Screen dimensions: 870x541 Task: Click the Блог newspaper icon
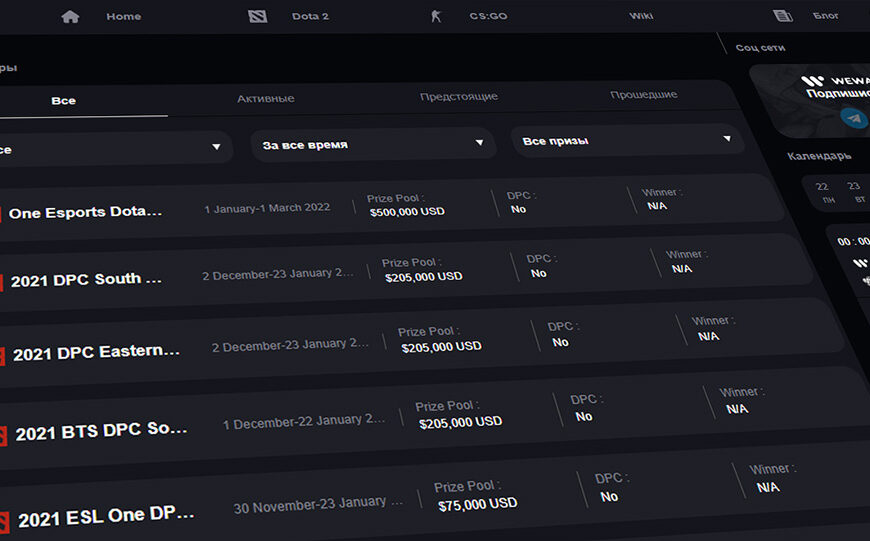point(783,16)
